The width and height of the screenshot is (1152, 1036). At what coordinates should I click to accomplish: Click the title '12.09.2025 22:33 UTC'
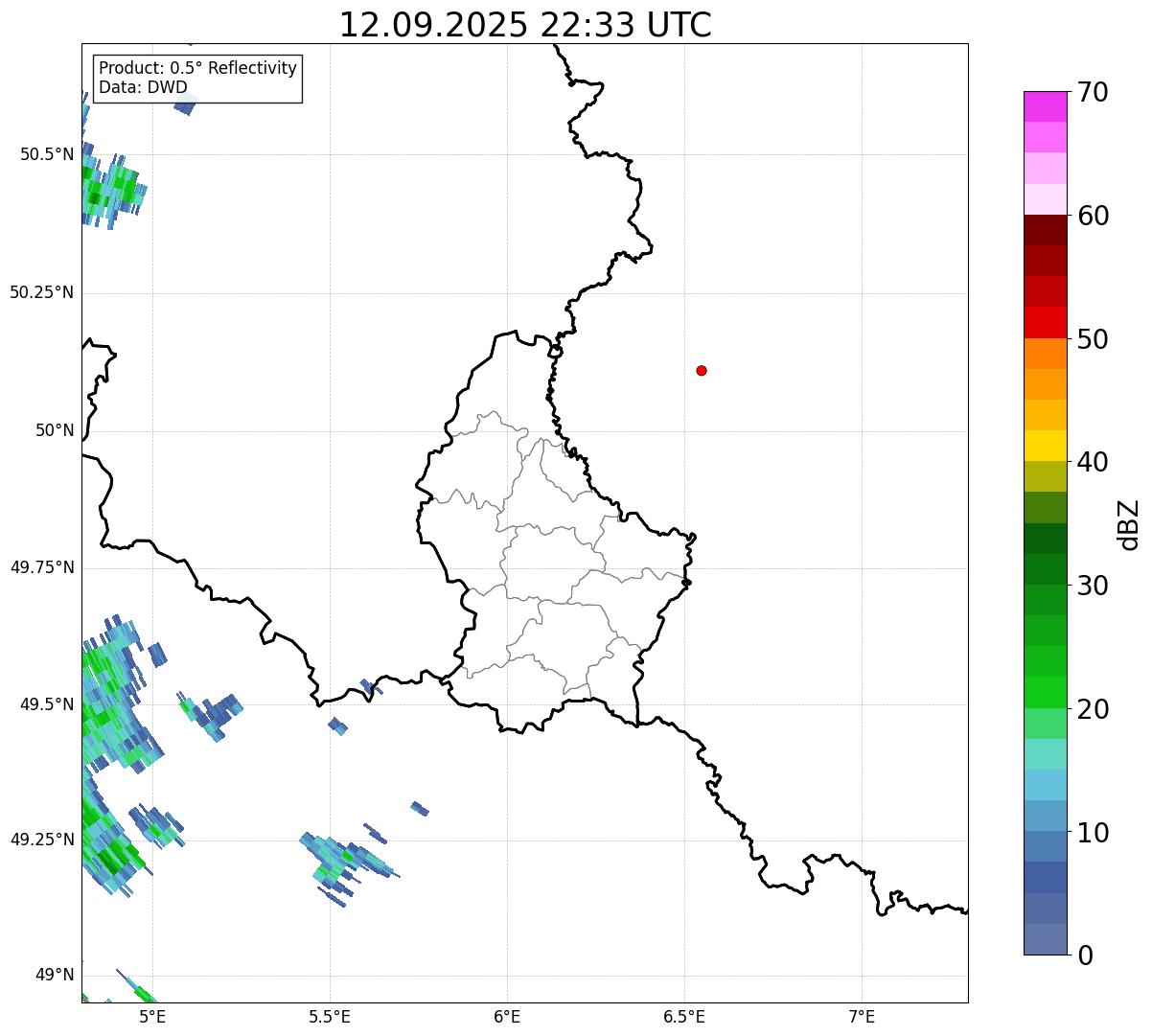[x=525, y=25]
